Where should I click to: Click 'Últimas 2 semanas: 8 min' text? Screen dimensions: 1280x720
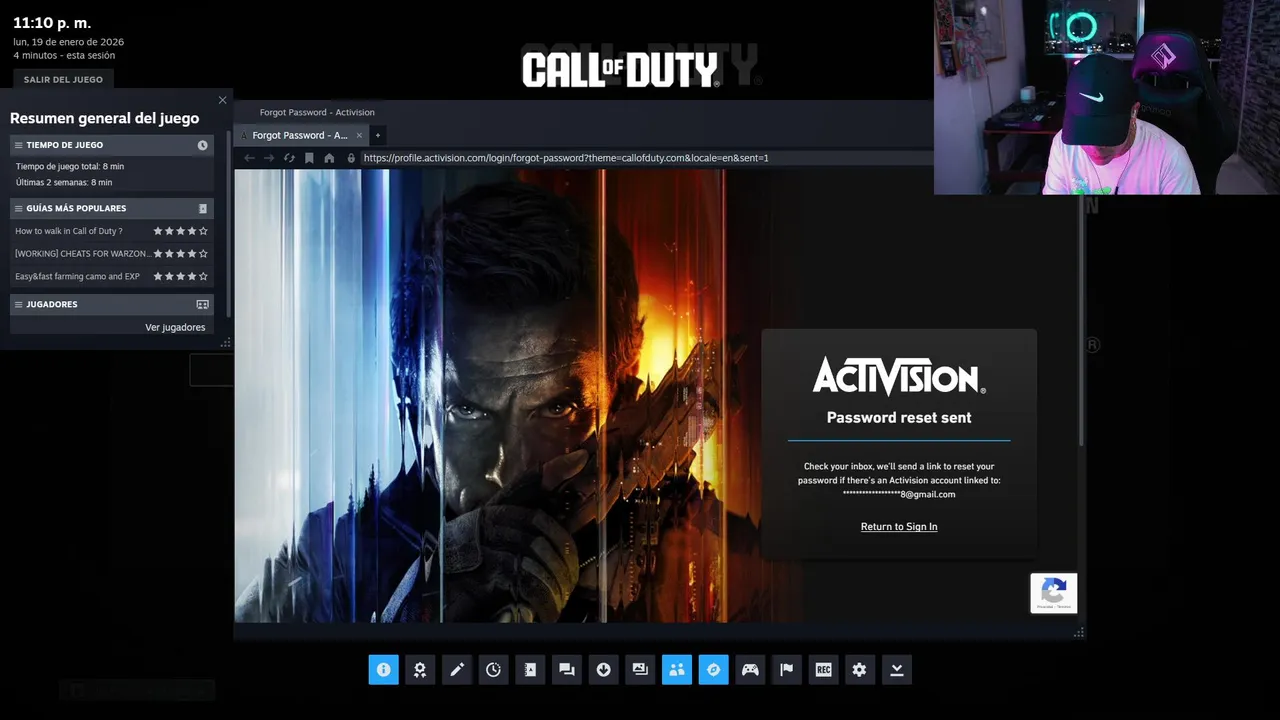click(64, 183)
